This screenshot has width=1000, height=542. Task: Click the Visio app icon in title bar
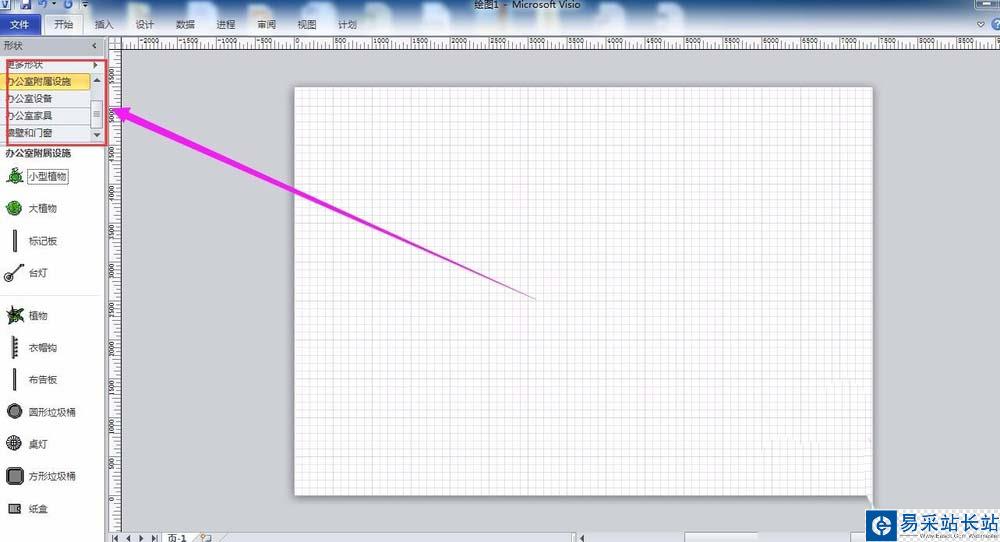click(5, 4)
